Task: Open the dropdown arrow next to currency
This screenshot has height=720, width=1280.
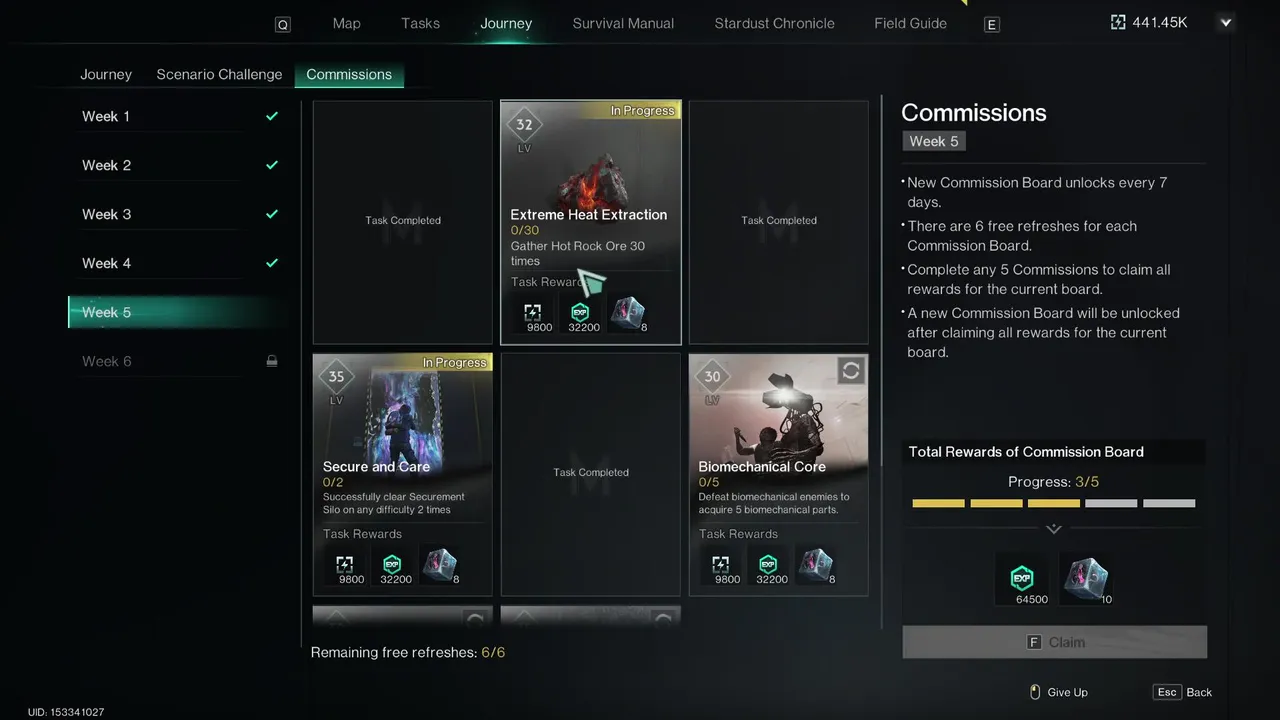Action: 1226,22
